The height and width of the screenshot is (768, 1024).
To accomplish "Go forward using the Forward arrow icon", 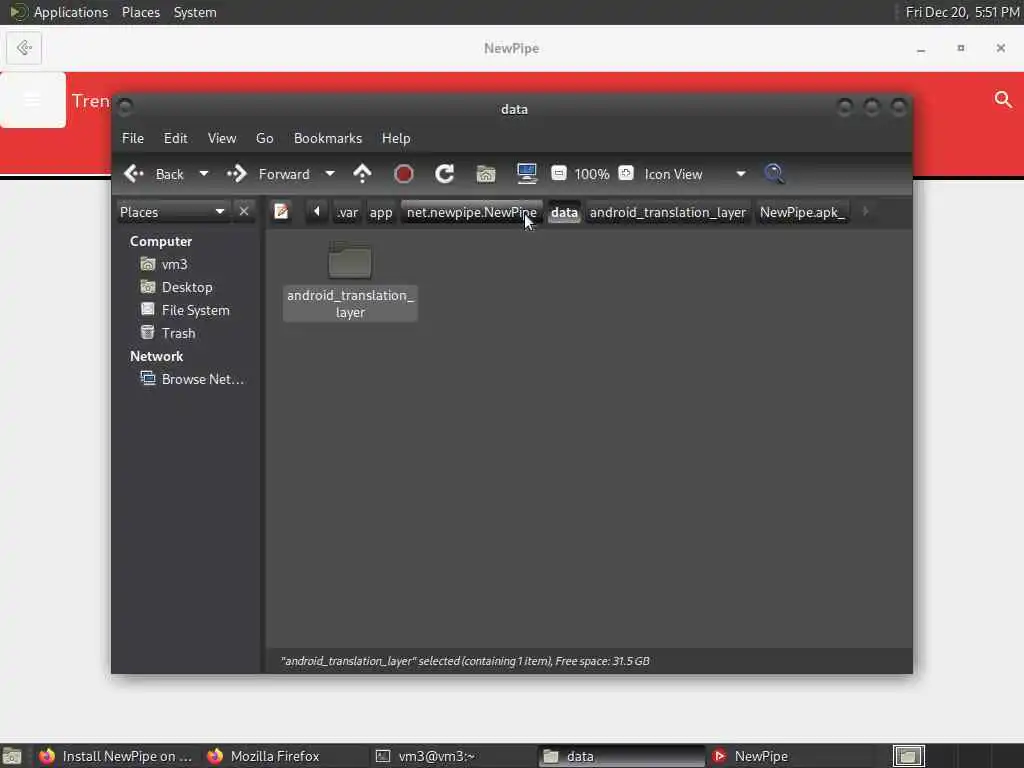I will pyautogui.click(x=236, y=174).
